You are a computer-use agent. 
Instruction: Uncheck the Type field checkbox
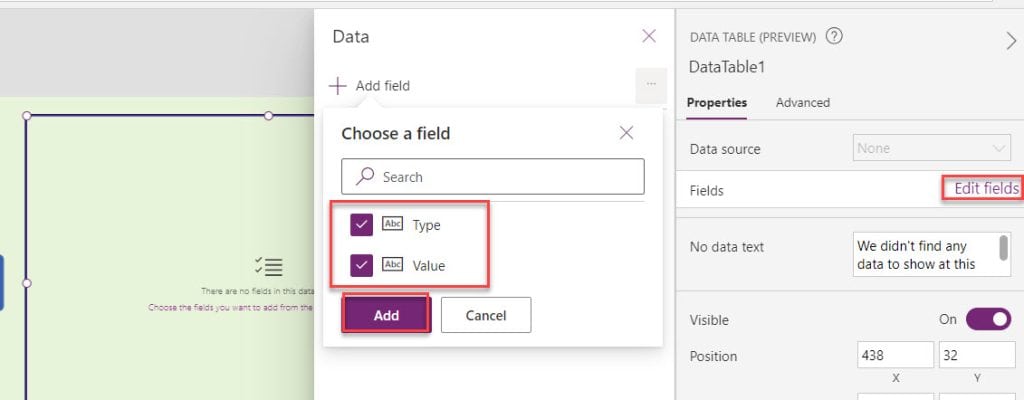tap(361, 225)
